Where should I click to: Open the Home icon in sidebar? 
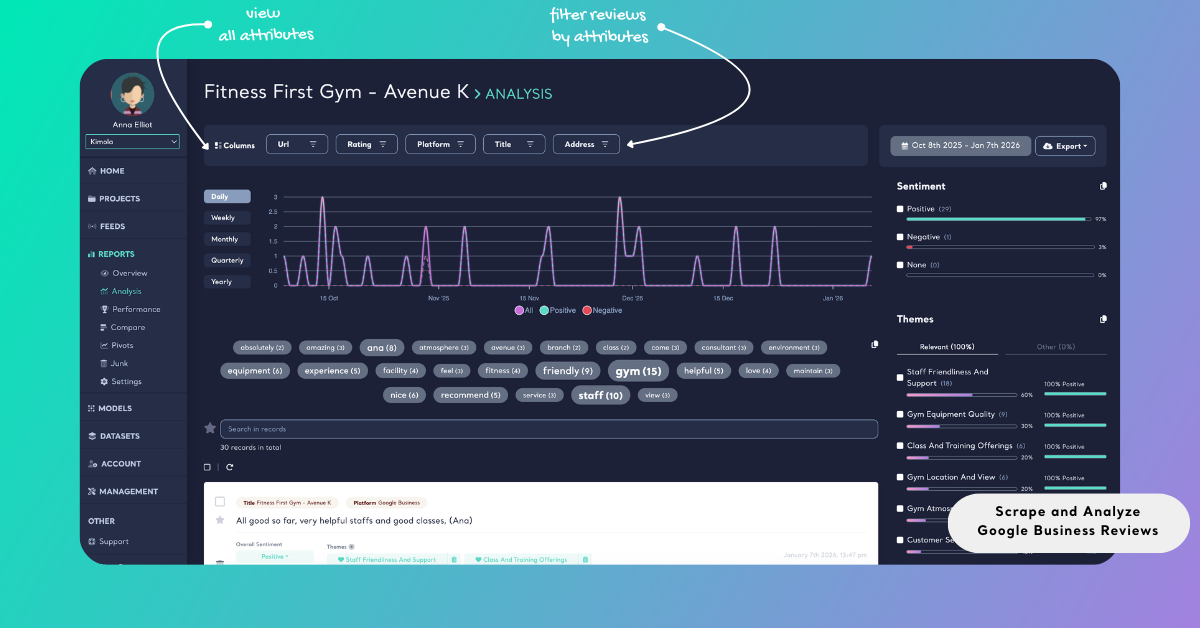92,171
